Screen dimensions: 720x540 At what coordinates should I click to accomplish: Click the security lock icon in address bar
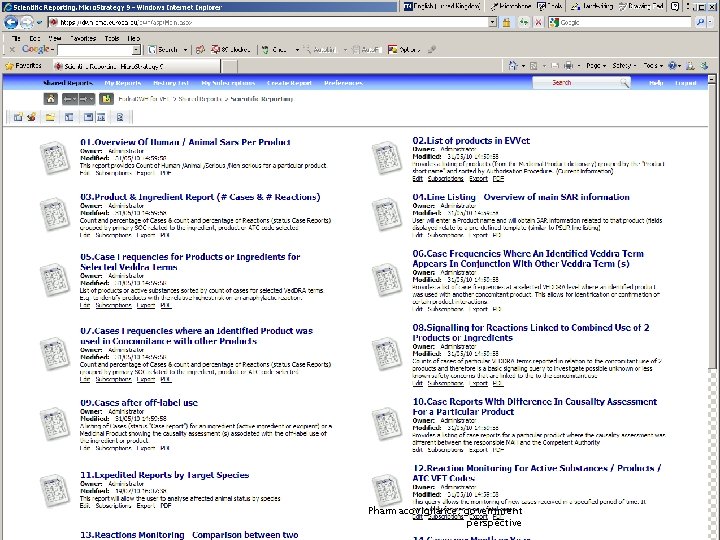(506, 22)
